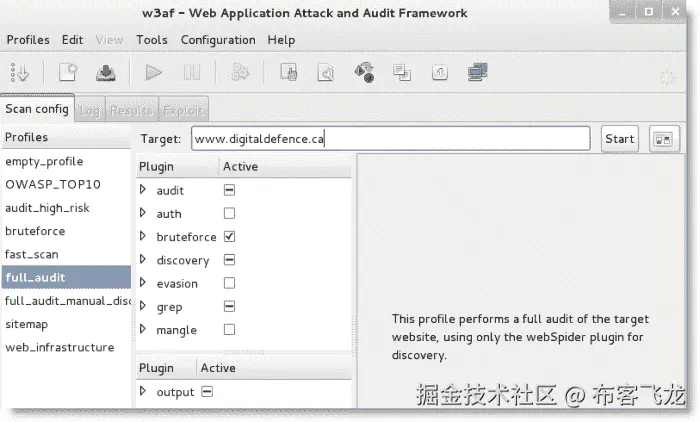
Task: Enable the evasion plugin checkbox
Action: tap(229, 283)
